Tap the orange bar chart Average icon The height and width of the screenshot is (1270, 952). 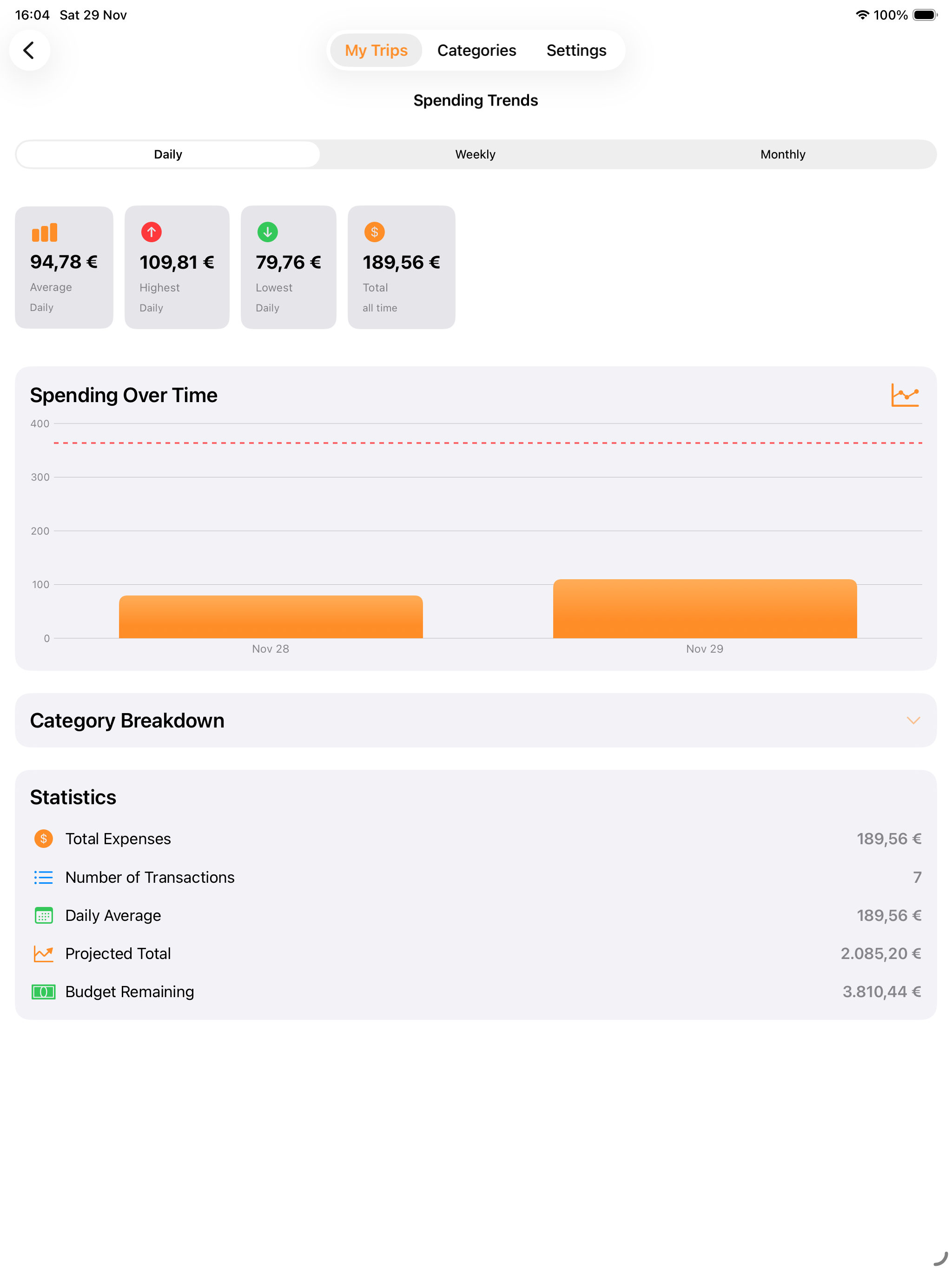point(44,232)
